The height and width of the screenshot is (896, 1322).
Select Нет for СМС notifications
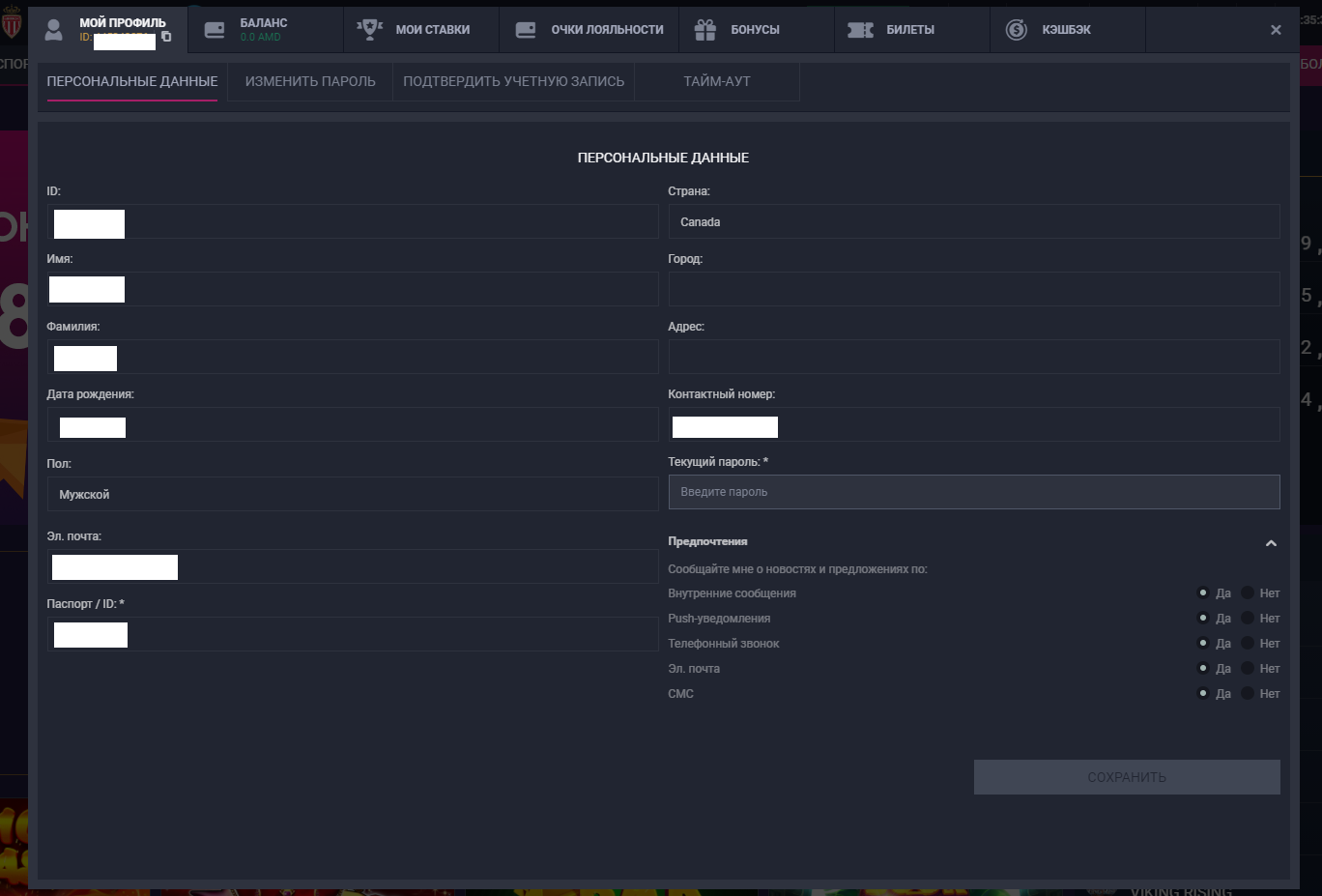coord(1248,693)
